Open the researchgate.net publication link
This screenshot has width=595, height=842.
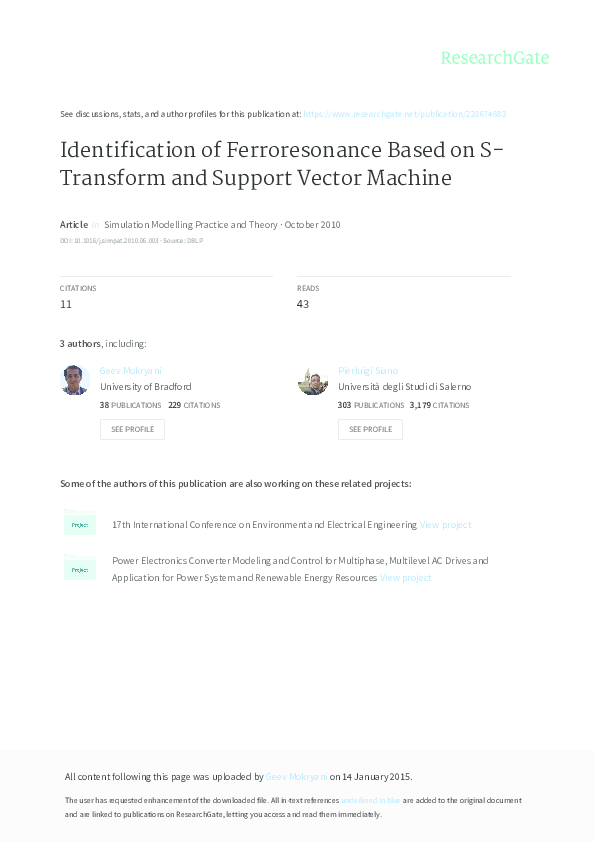click(405, 113)
